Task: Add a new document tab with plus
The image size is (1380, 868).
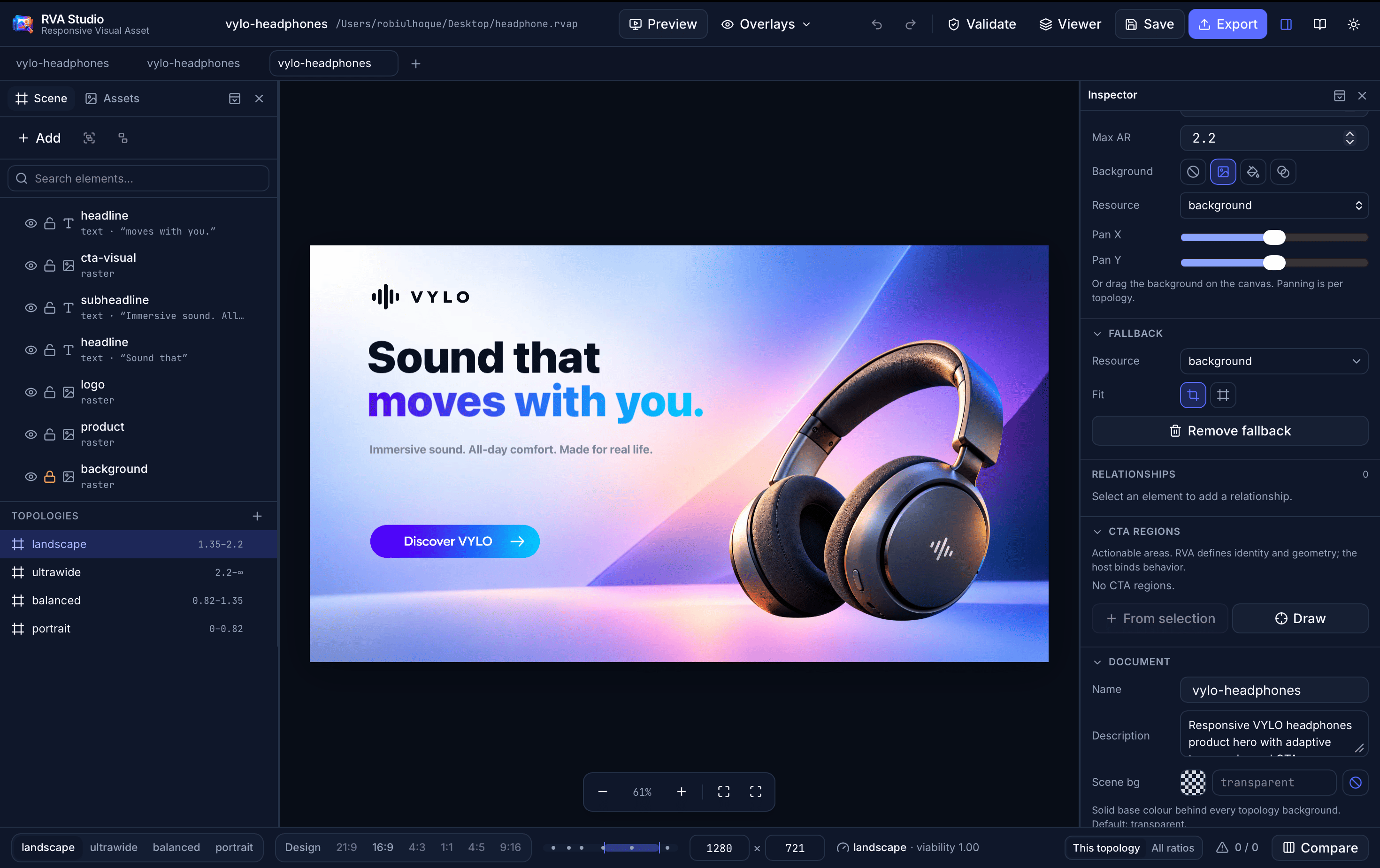Action: click(415, 64)
